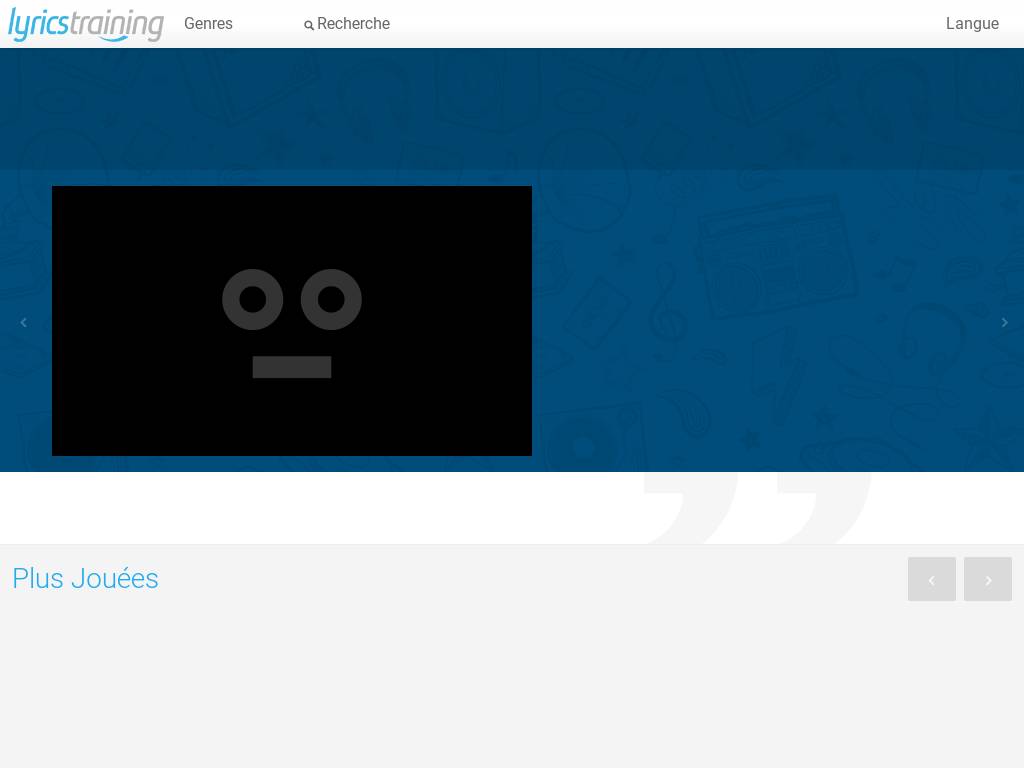Click the boombox illustration in banner

(x=775, y=260)
